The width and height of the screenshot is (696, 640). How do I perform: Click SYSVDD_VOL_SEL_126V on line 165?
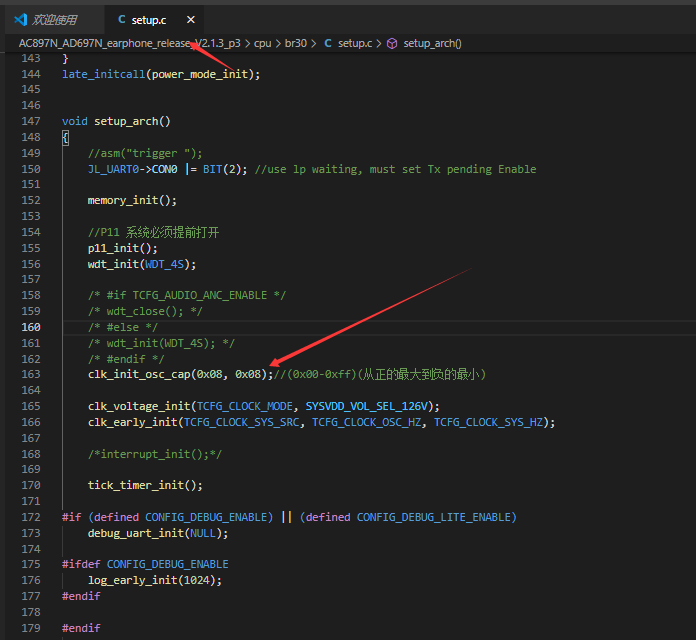pyautogui.click(x=366, y=406)
